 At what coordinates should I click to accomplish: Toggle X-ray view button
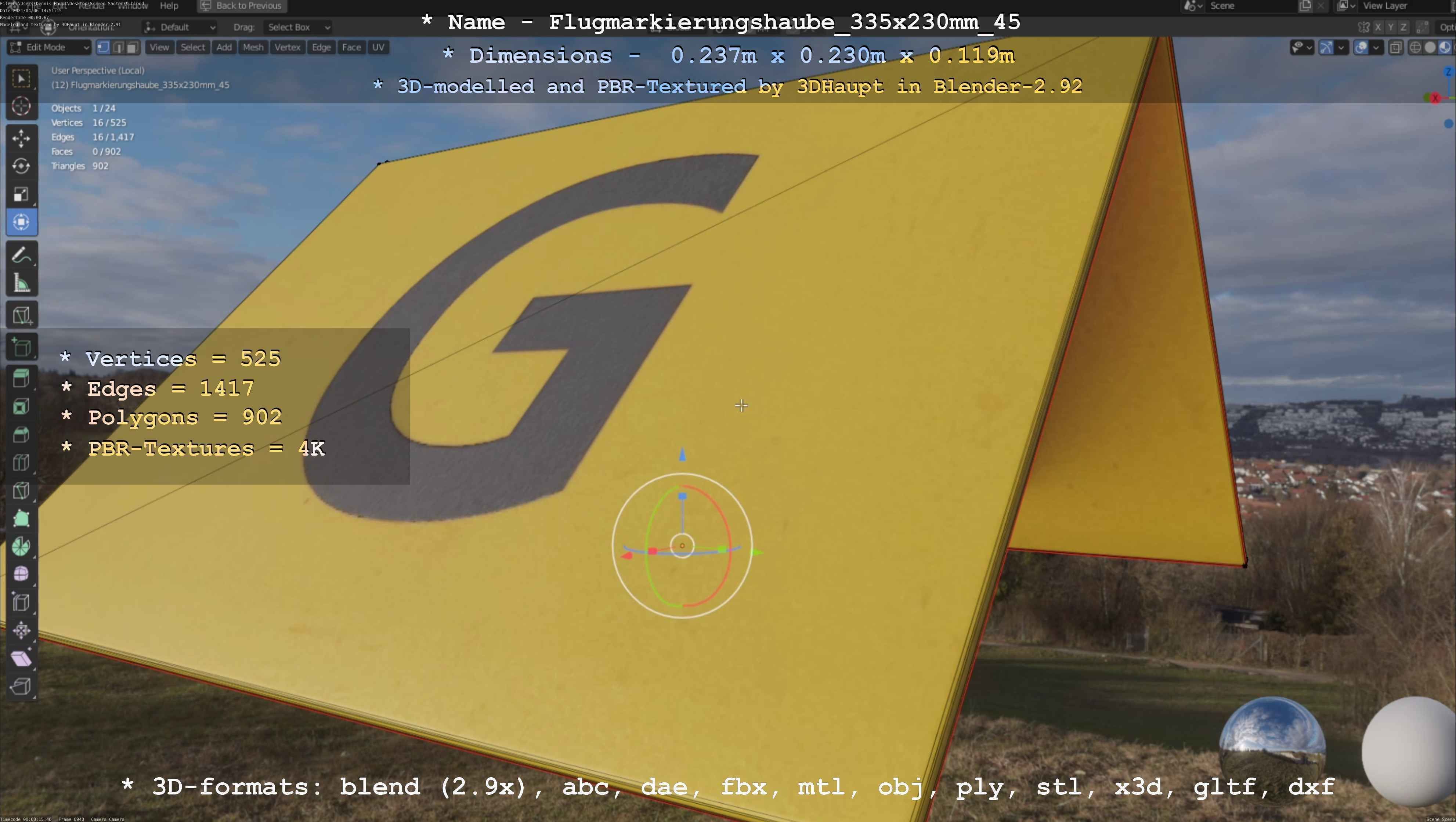click(x=1395, y=47)
